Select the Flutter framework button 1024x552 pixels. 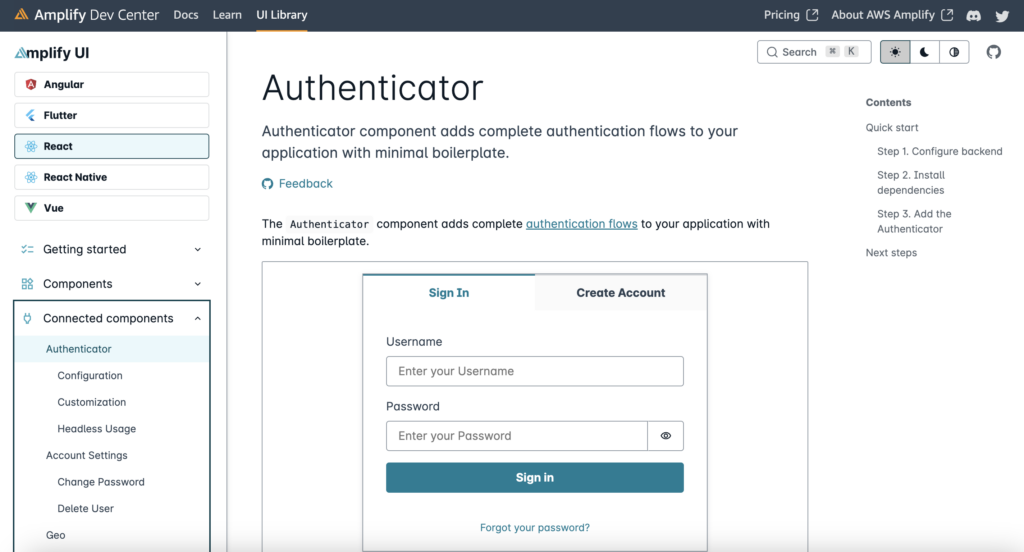[x=112, y=115]
